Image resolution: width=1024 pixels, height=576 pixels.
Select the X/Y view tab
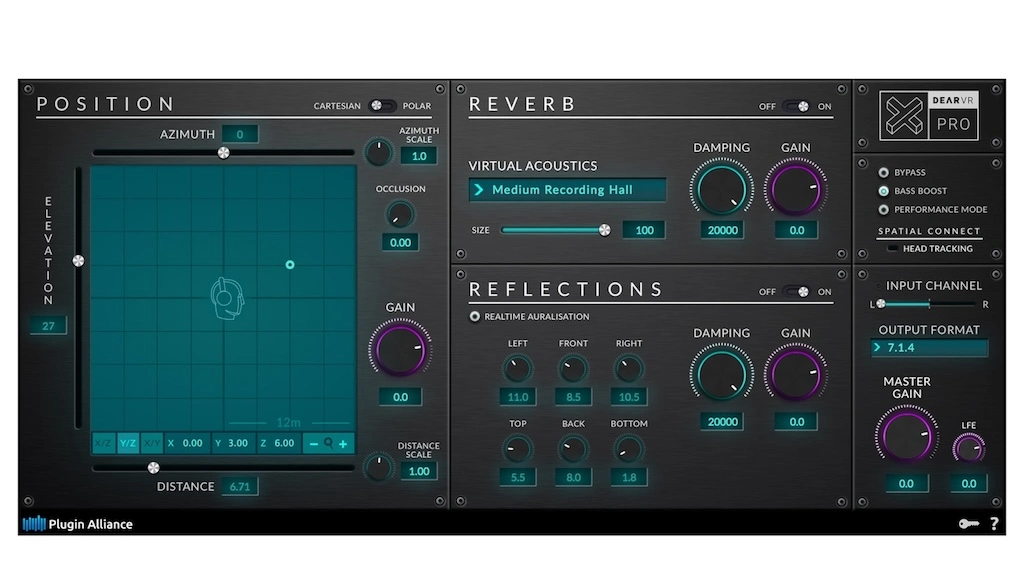tap(152, 443)
